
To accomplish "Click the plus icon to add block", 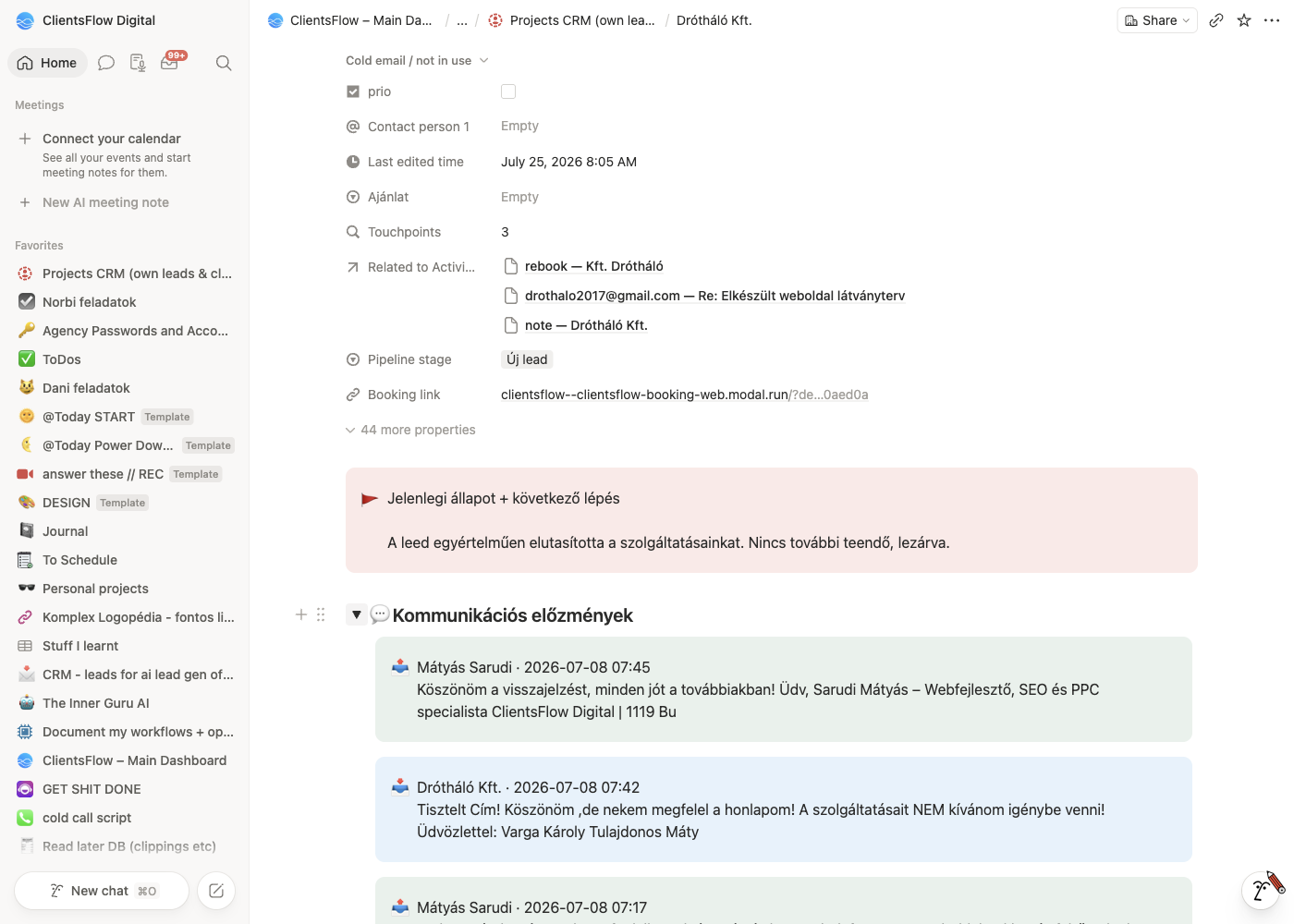I will tap(301, 614).
